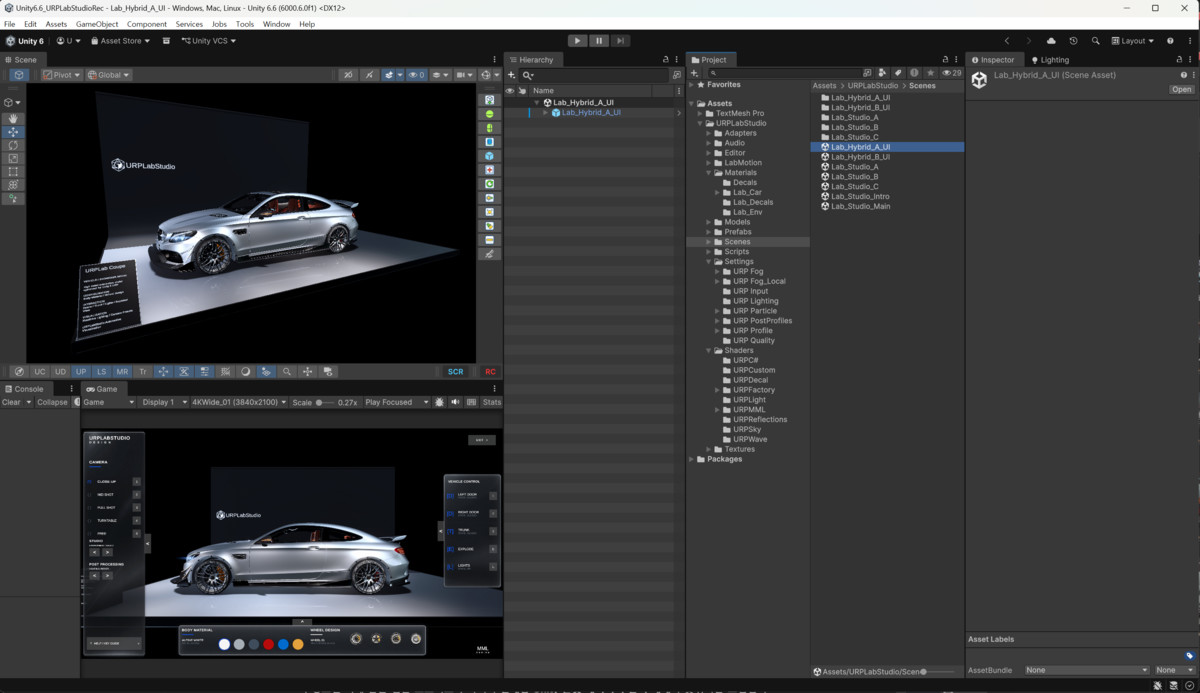
Task: Adjust the Project icon size slider
Action: tap(937, 672)
